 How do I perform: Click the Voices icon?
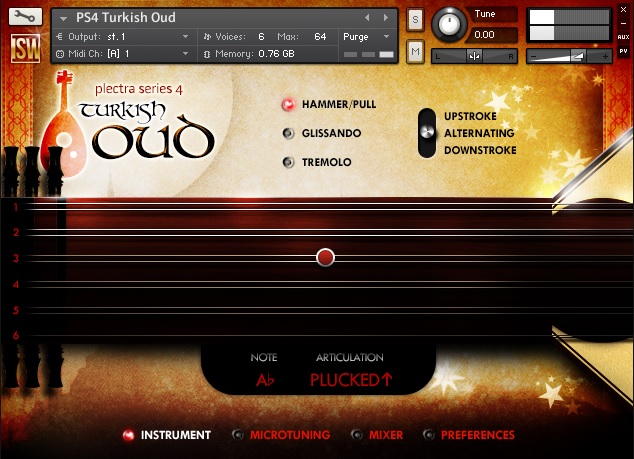point(207,37)
